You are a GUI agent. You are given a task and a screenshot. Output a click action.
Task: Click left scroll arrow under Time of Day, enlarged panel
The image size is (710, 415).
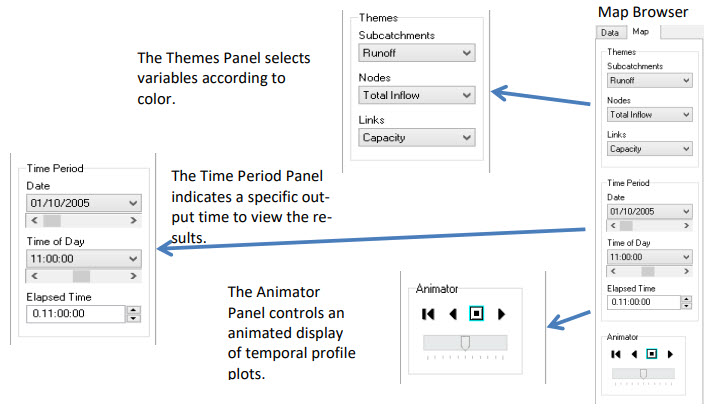(35, 275)
